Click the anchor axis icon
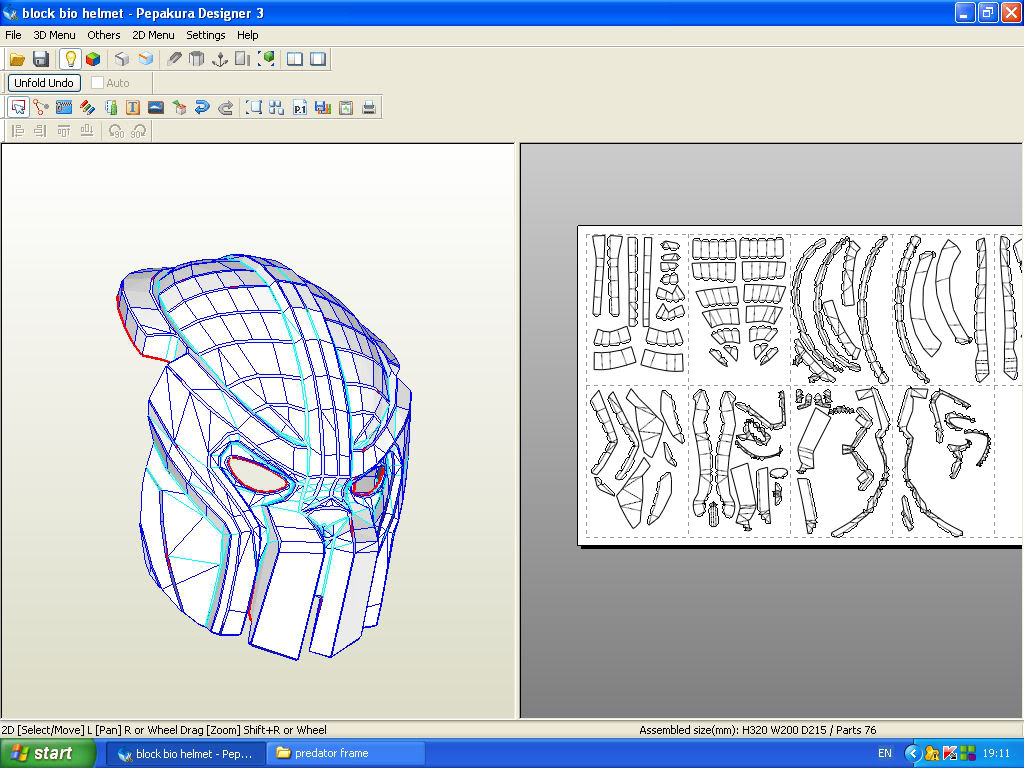 click(220, 59)
